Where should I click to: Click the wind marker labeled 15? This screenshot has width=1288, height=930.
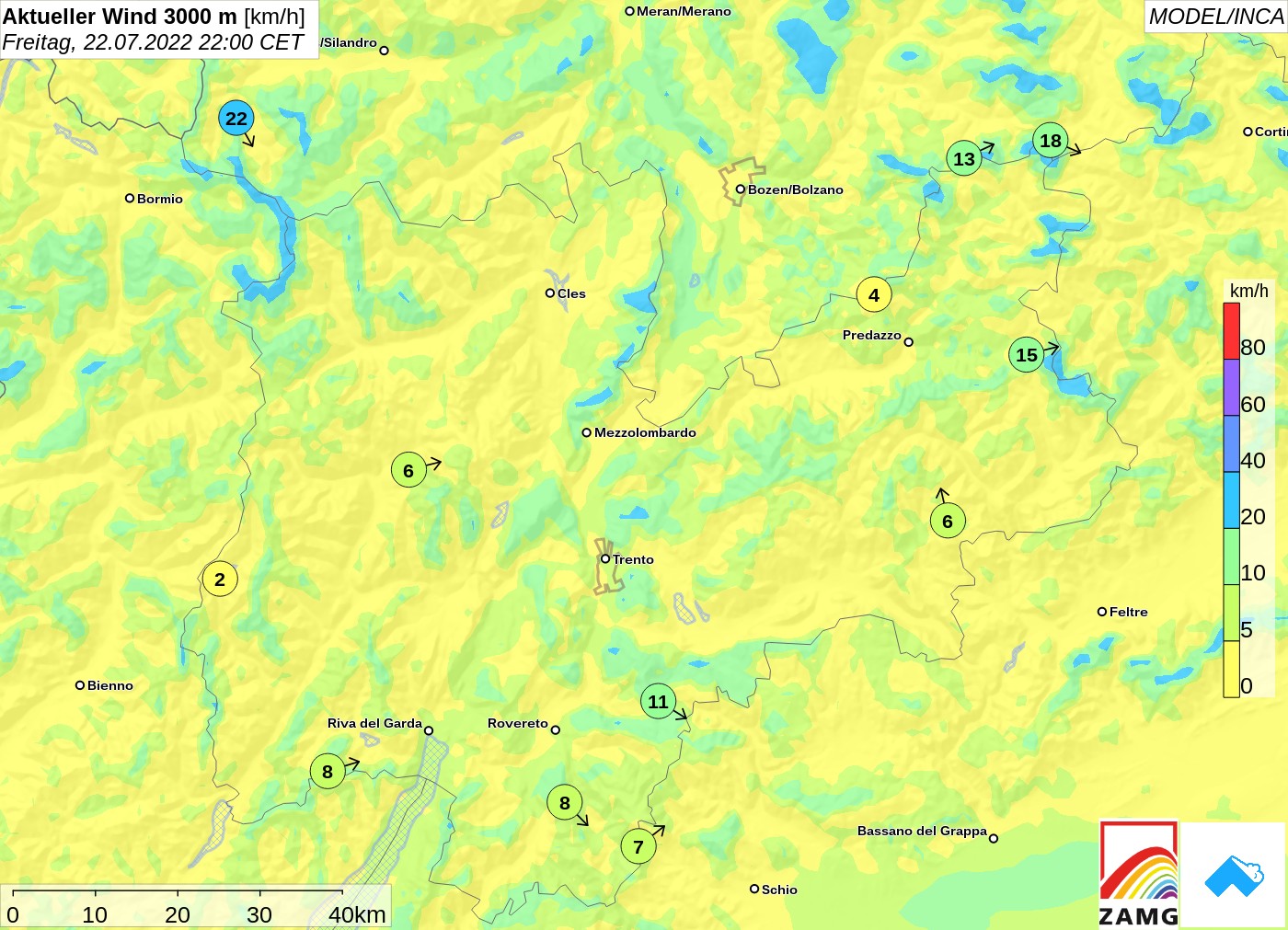1027,355
